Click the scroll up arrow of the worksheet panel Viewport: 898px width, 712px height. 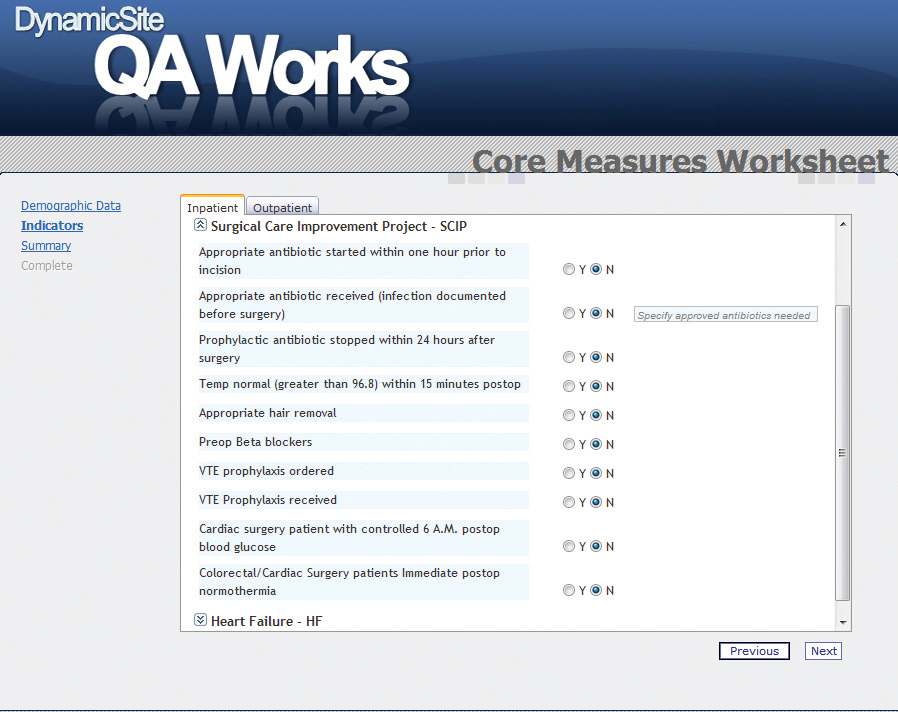(x=842, y=223)
